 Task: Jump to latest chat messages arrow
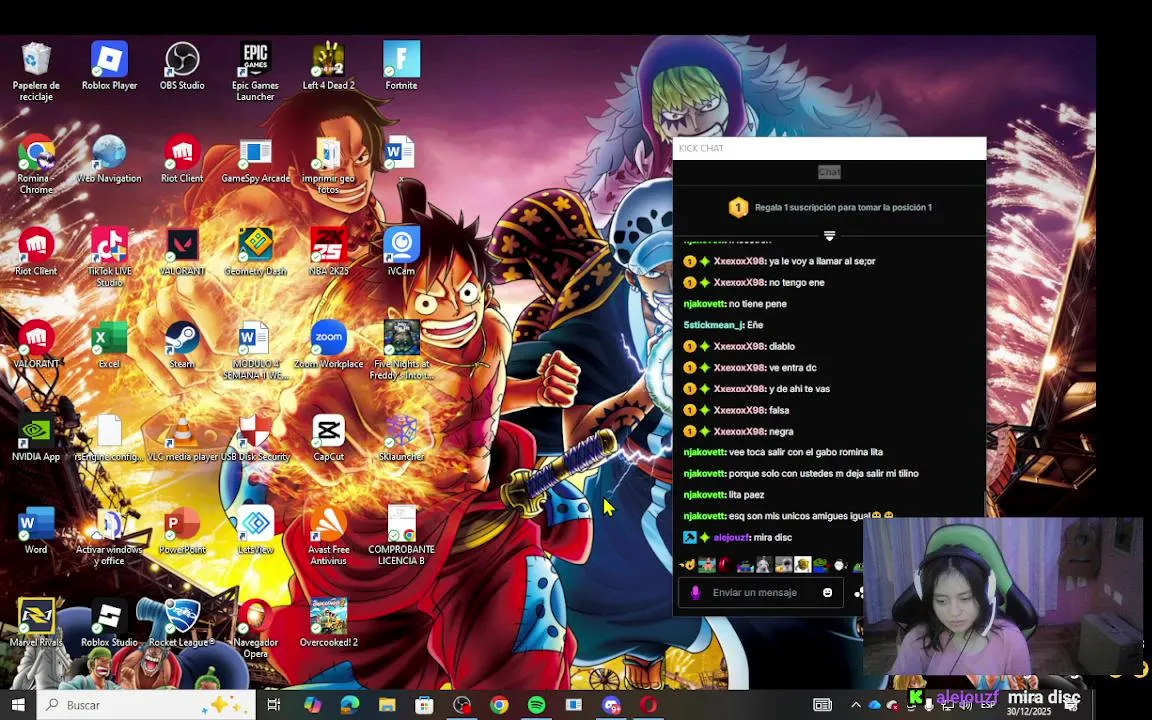click(829, 236)
